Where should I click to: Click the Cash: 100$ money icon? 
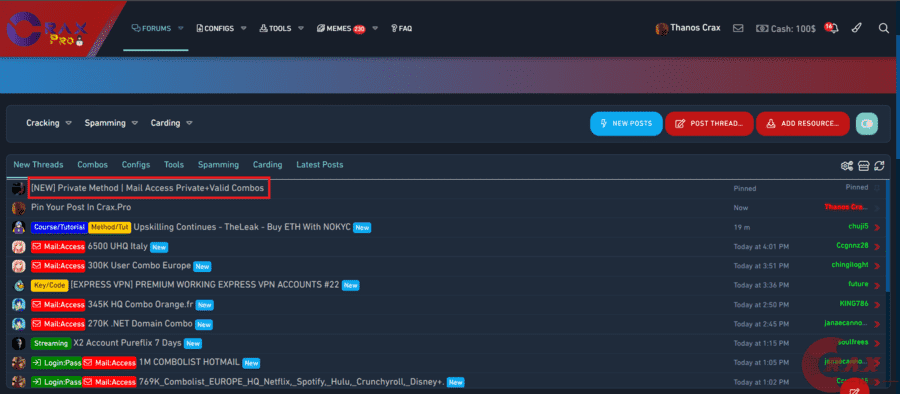[762, 28]
